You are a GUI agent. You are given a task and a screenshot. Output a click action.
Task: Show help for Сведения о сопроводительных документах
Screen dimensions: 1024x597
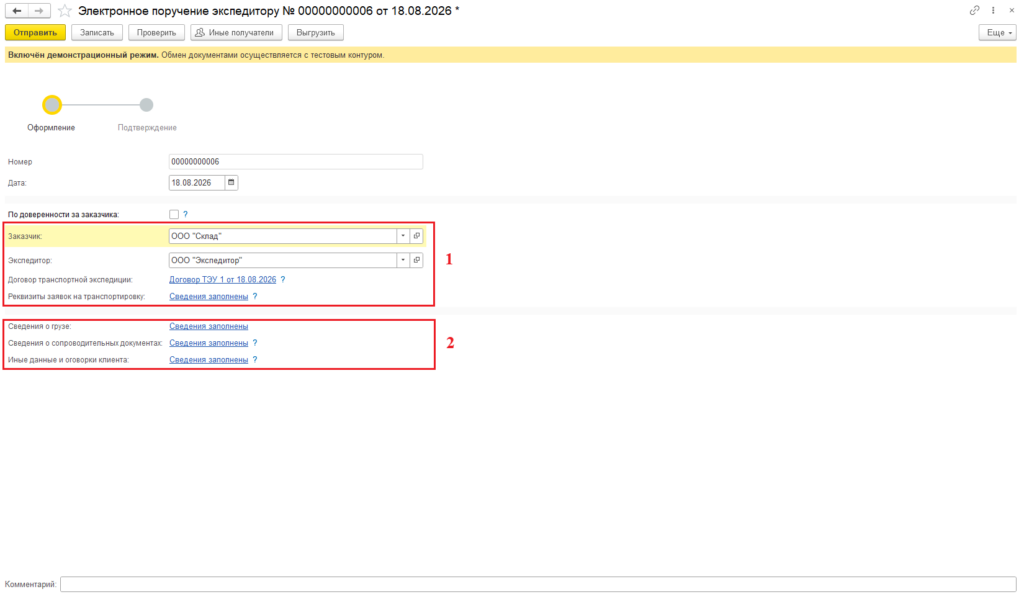[255, 343]
